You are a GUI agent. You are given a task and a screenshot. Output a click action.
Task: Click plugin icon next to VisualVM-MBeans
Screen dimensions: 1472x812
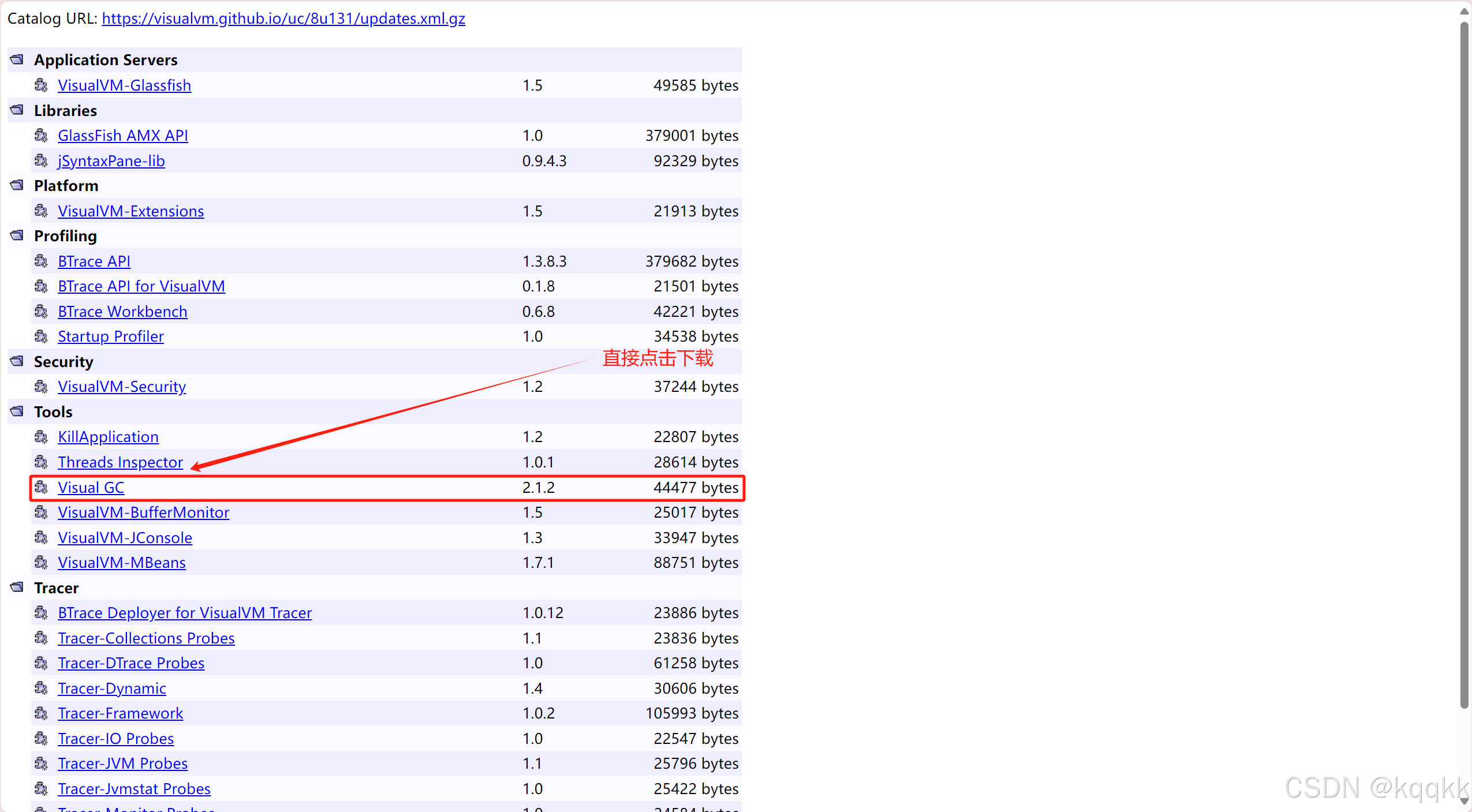point(41,563)
